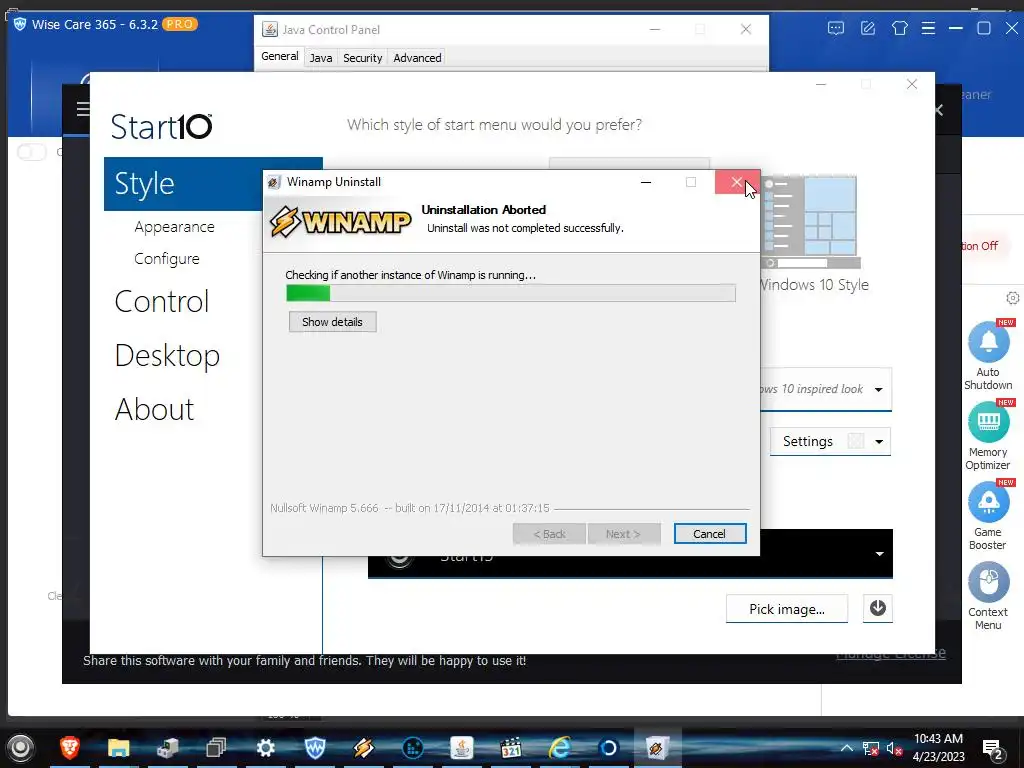Click Show details in Winamp Uninstall
This screenshot has width=1024, height=768.
click(332, 322)
